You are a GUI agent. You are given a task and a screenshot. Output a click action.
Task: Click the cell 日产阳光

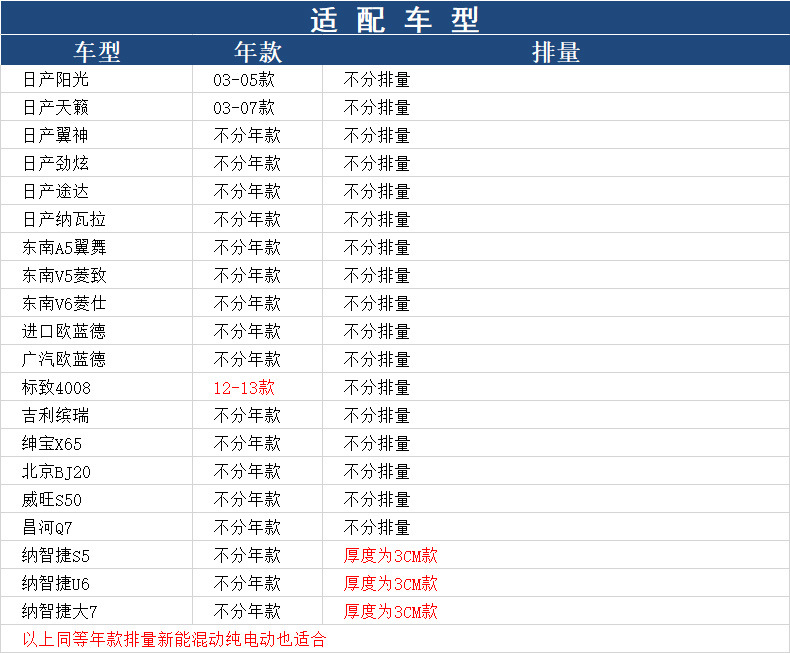(55, 80)
